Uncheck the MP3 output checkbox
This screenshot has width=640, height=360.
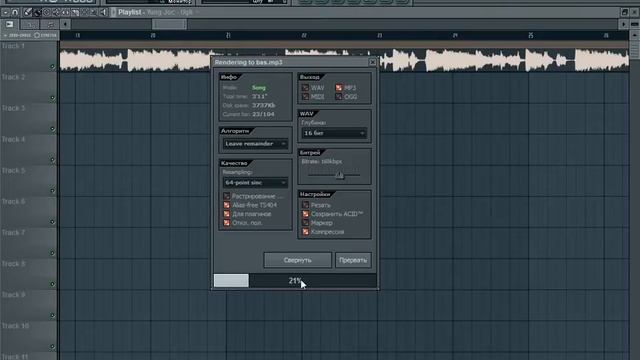click(x=338, y=88)
